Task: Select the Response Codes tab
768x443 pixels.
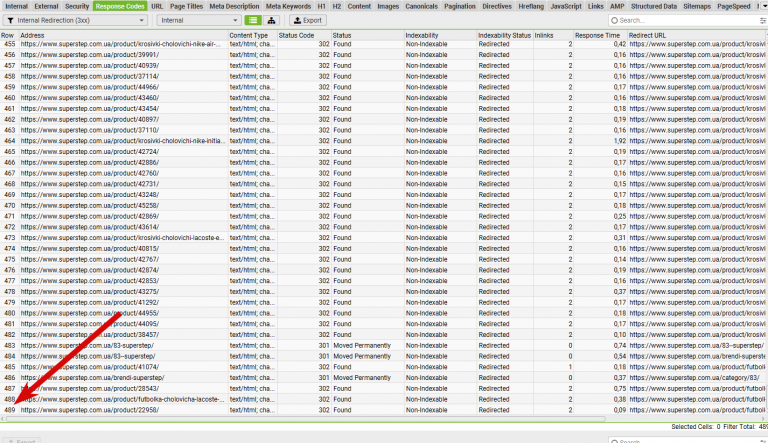Action: (120, 6)
